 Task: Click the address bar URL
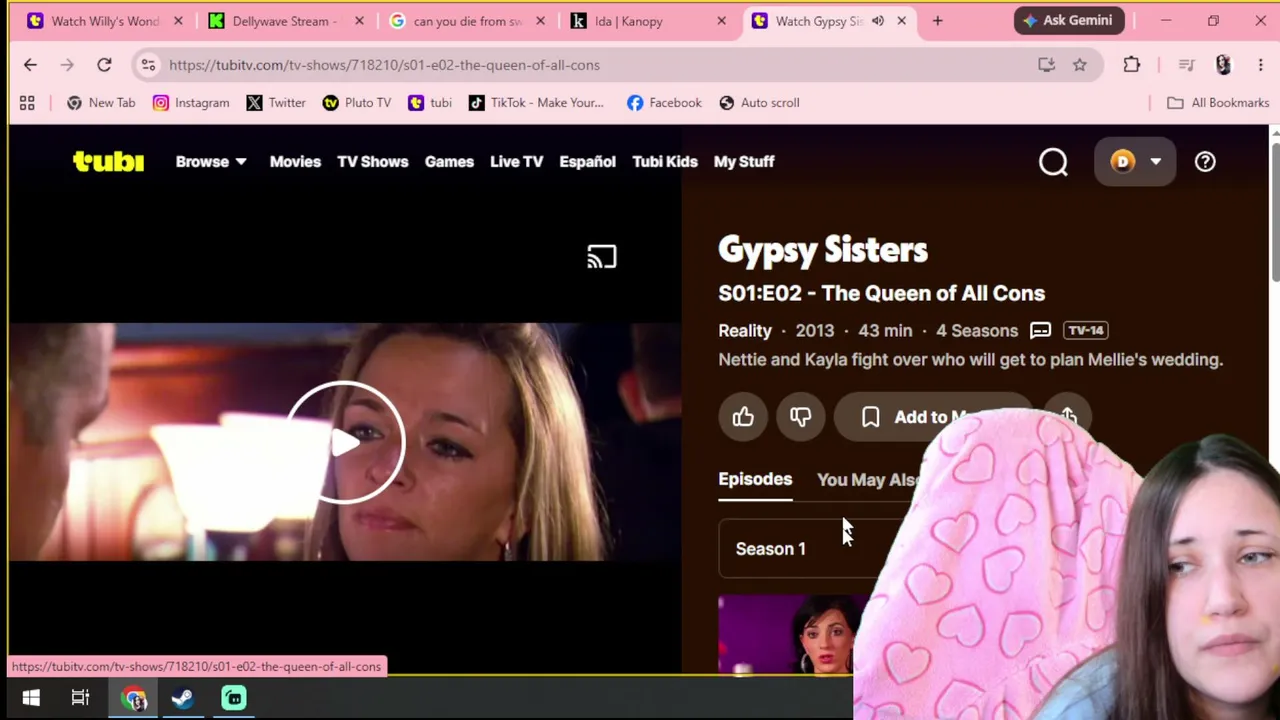[x=384, y=65]
